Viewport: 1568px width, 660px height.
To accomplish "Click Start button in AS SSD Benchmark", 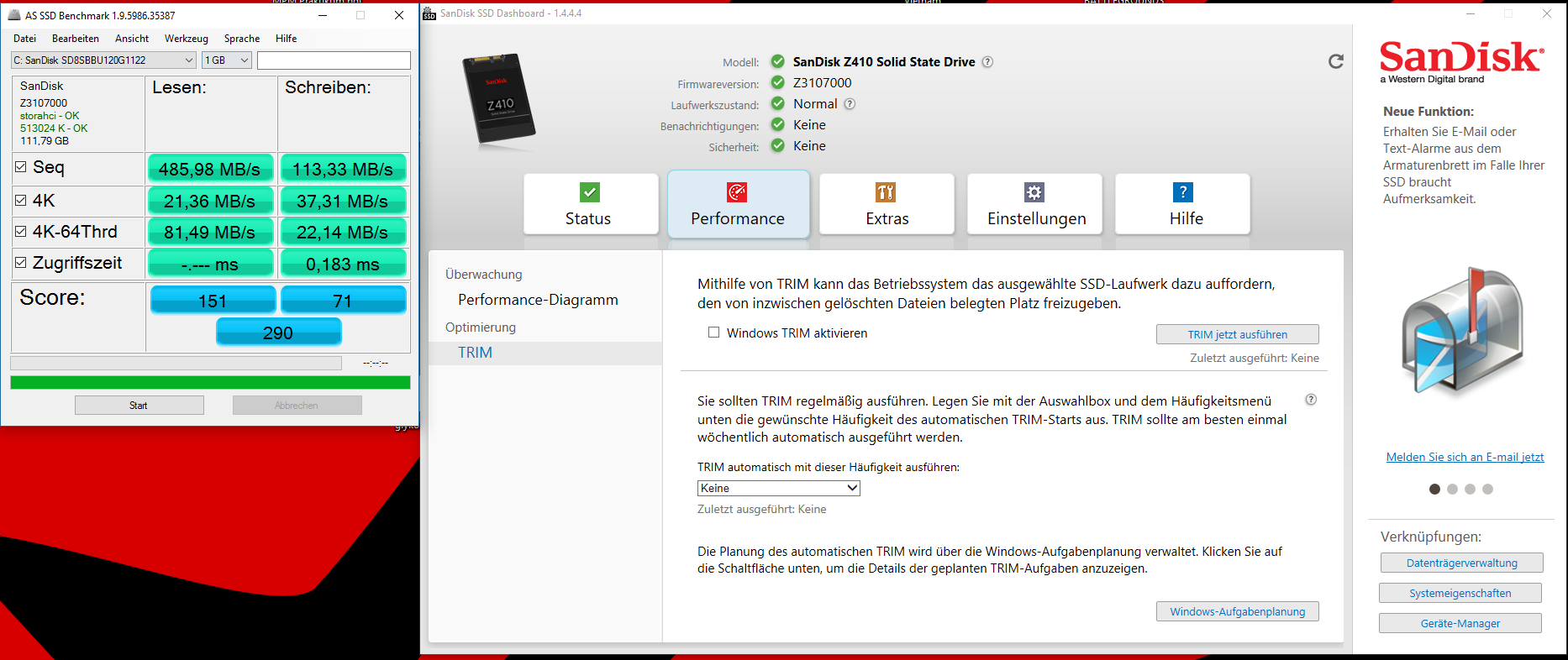I will click(x=139, y=406).
